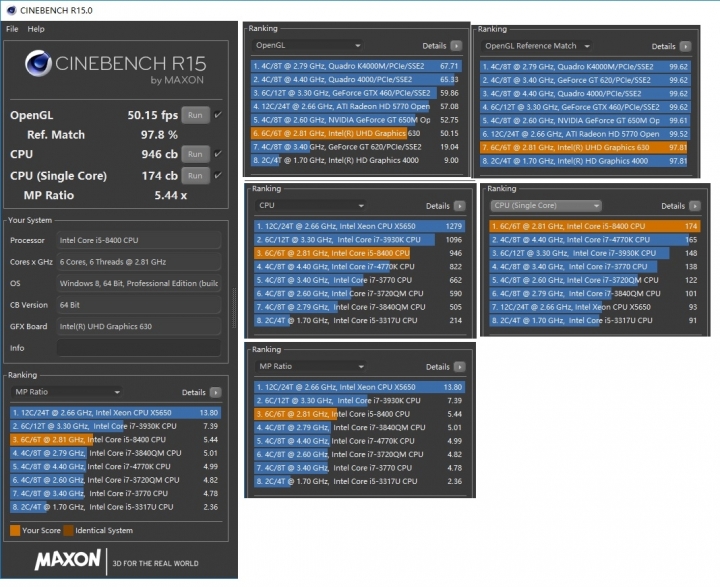Click the Your Score orange swatch
Screen dimensions: 720x587
pyautogui.click(x=15, y=531)
